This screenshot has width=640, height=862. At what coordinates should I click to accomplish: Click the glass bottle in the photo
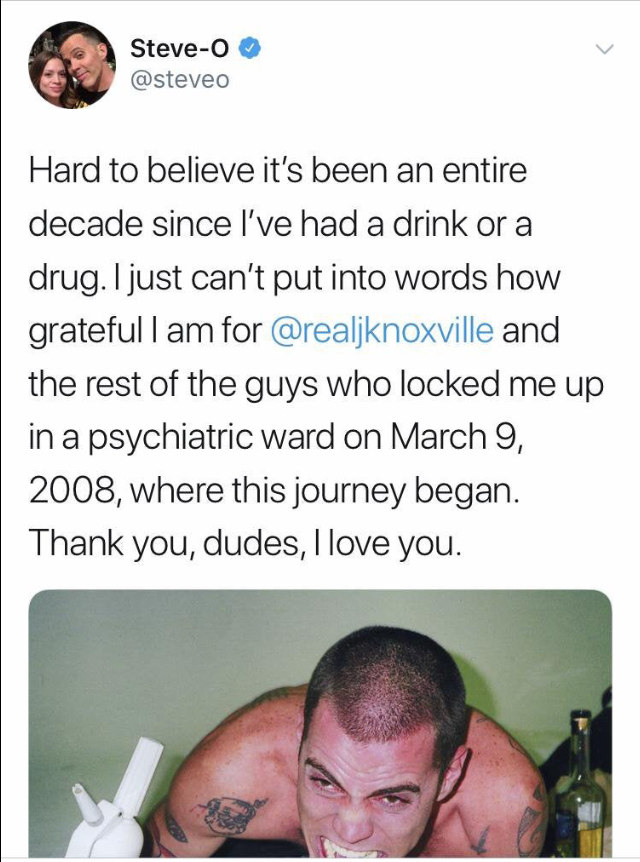click(579, 790)
